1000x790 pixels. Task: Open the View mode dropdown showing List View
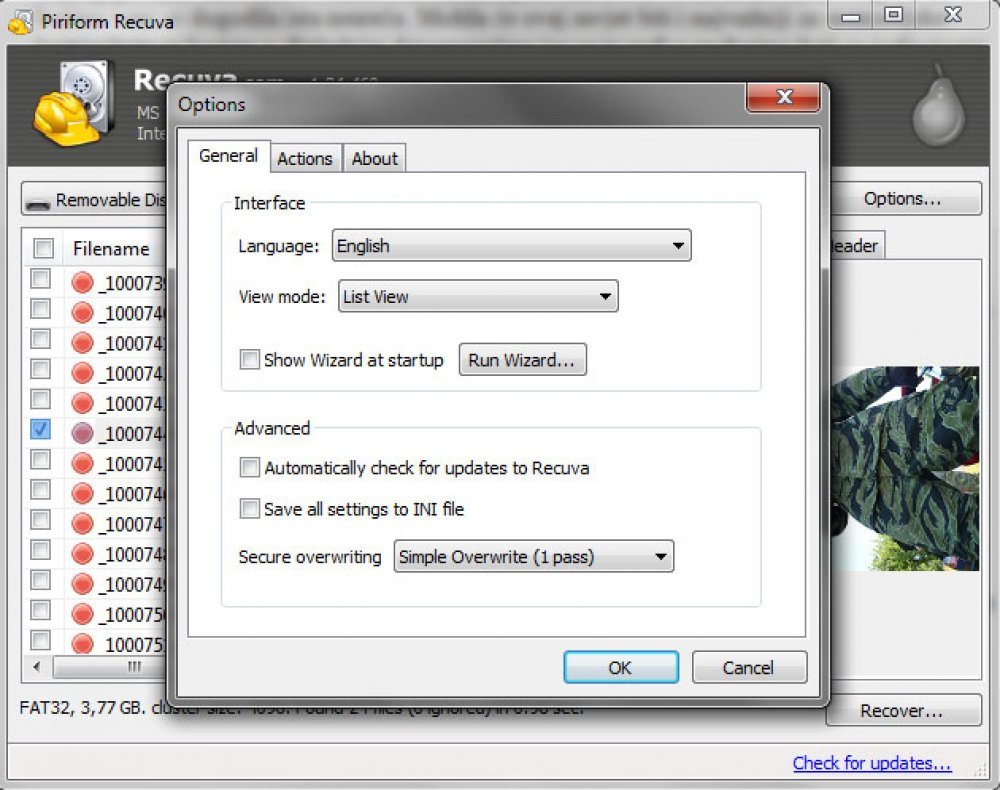click(x=478, y=296)
